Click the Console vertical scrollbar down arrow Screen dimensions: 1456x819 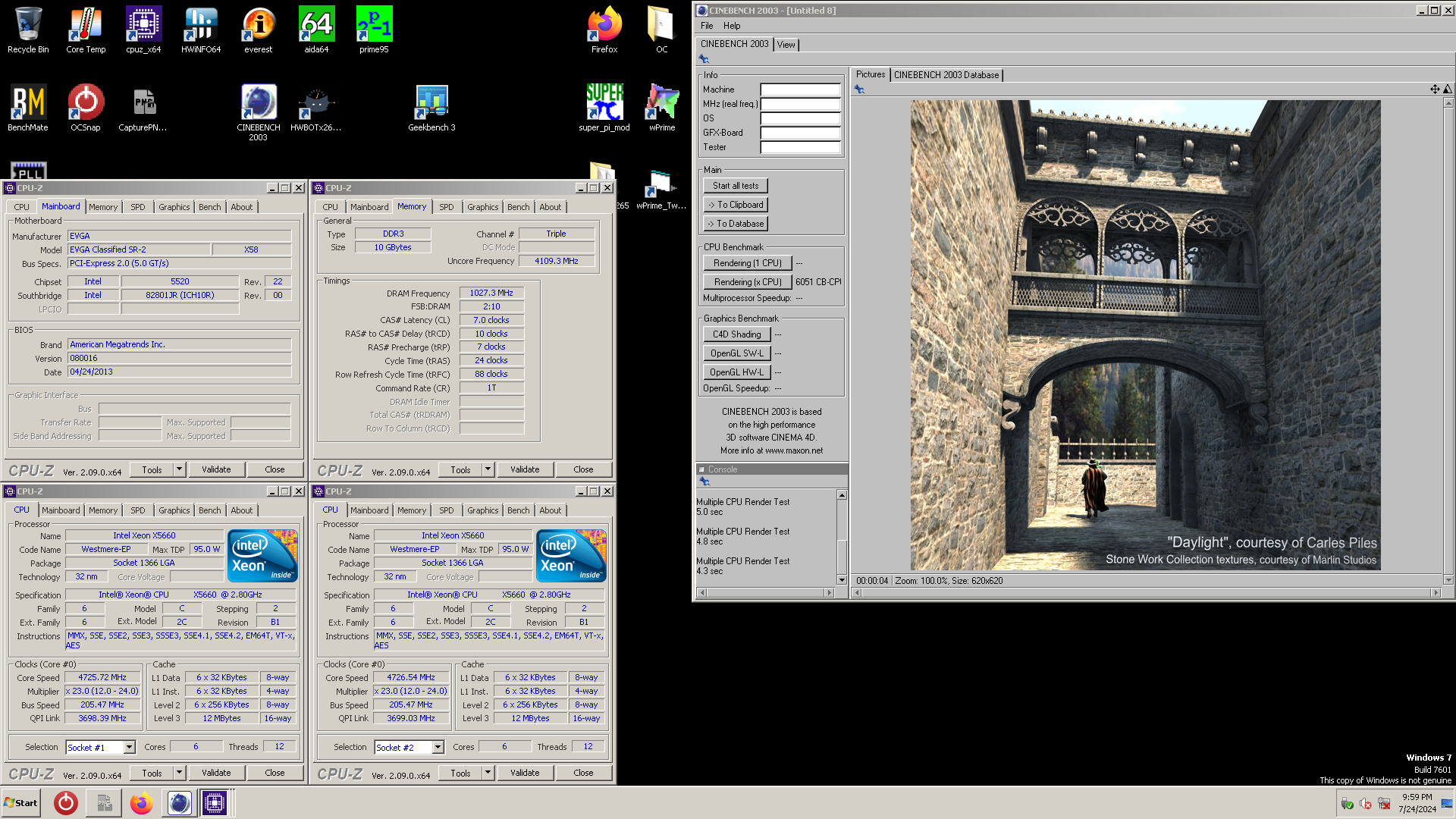click(842, 580)
